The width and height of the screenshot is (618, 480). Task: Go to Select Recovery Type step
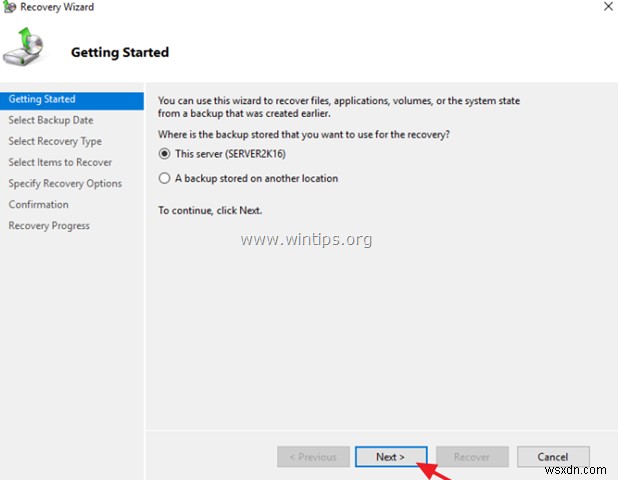(55, 141)
